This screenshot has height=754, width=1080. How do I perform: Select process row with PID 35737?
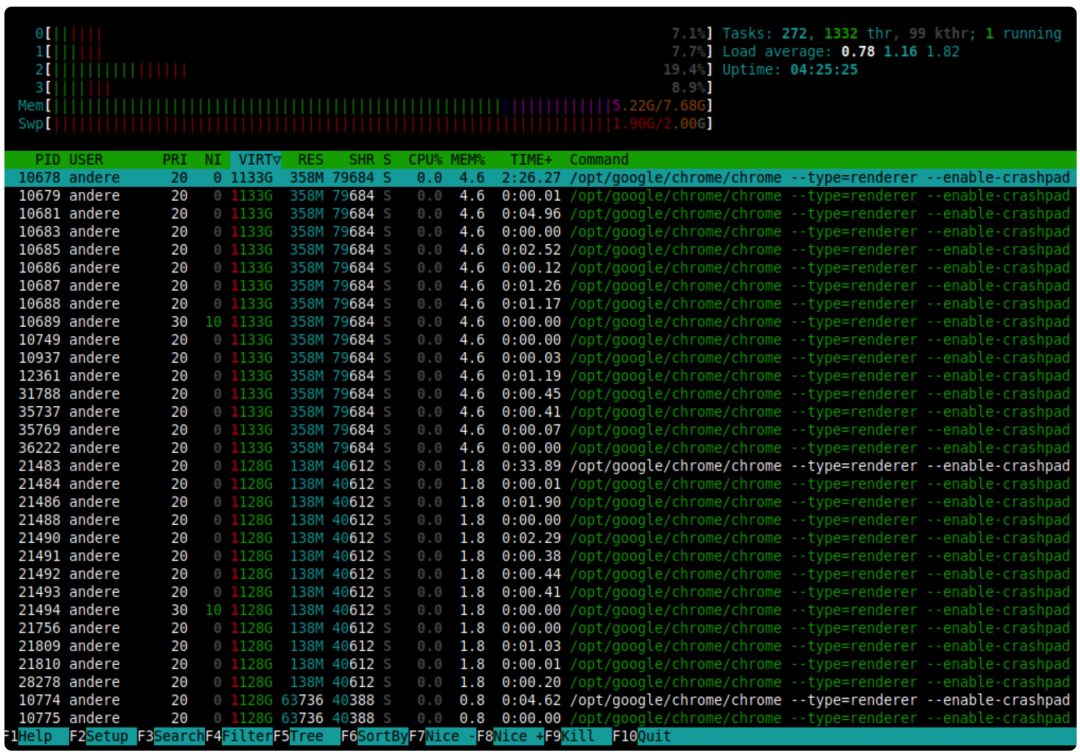[x=540, y=412]
